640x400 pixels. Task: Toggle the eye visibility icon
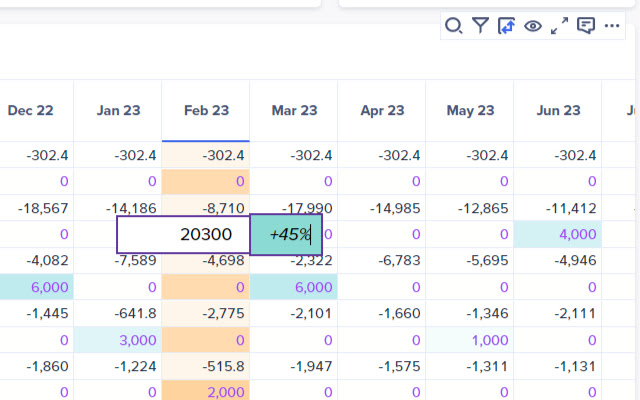click(533, 26)
